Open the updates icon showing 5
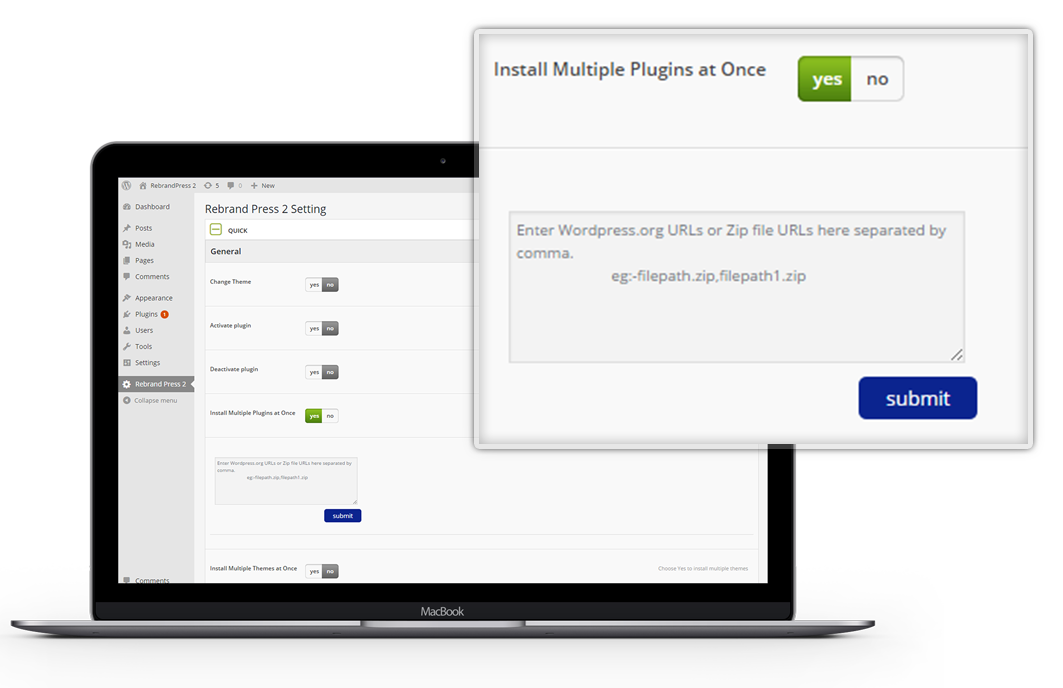Screen dimensions: 1063x688 point(208,185)
